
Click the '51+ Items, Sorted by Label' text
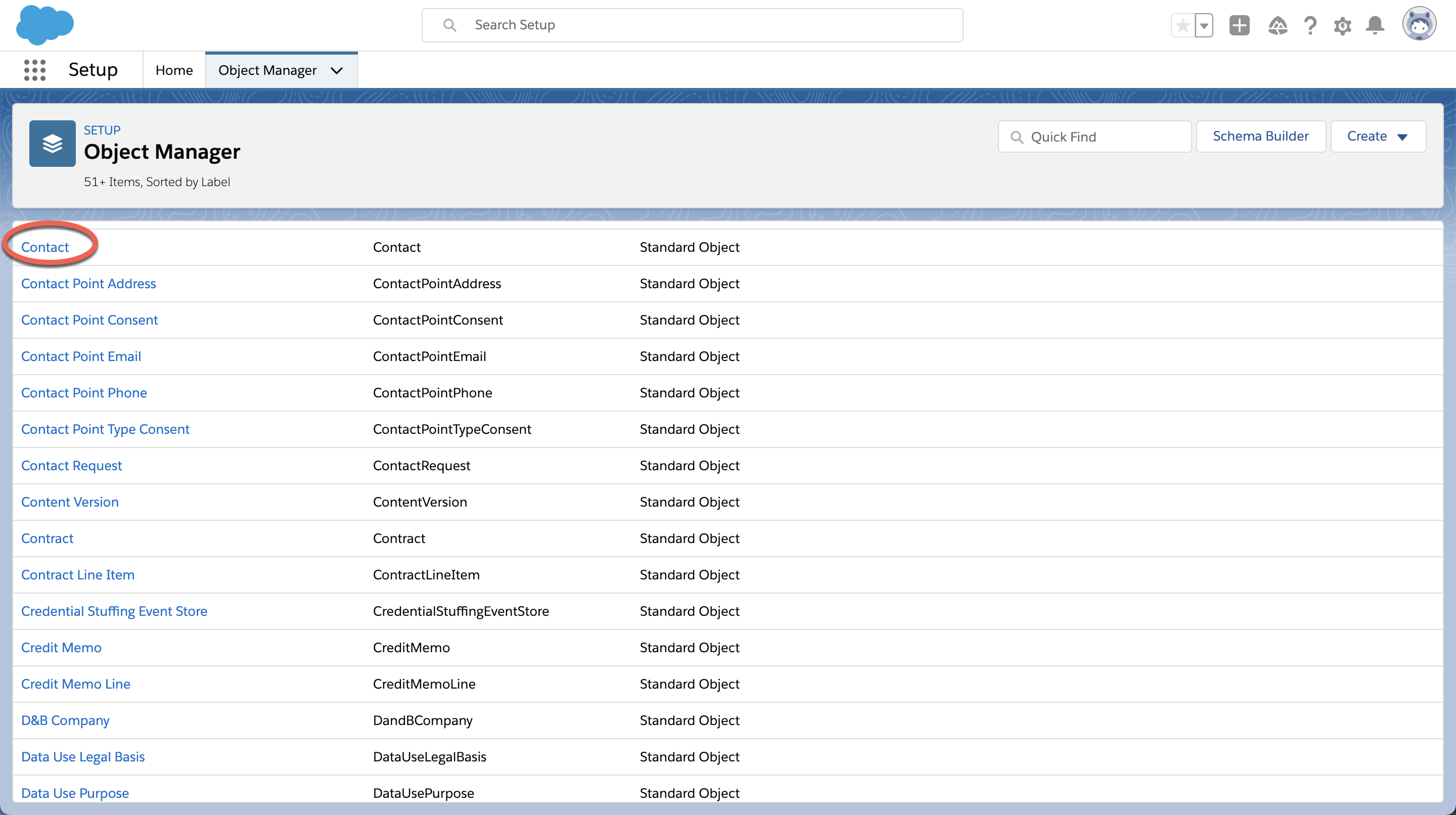coord(157,182)
